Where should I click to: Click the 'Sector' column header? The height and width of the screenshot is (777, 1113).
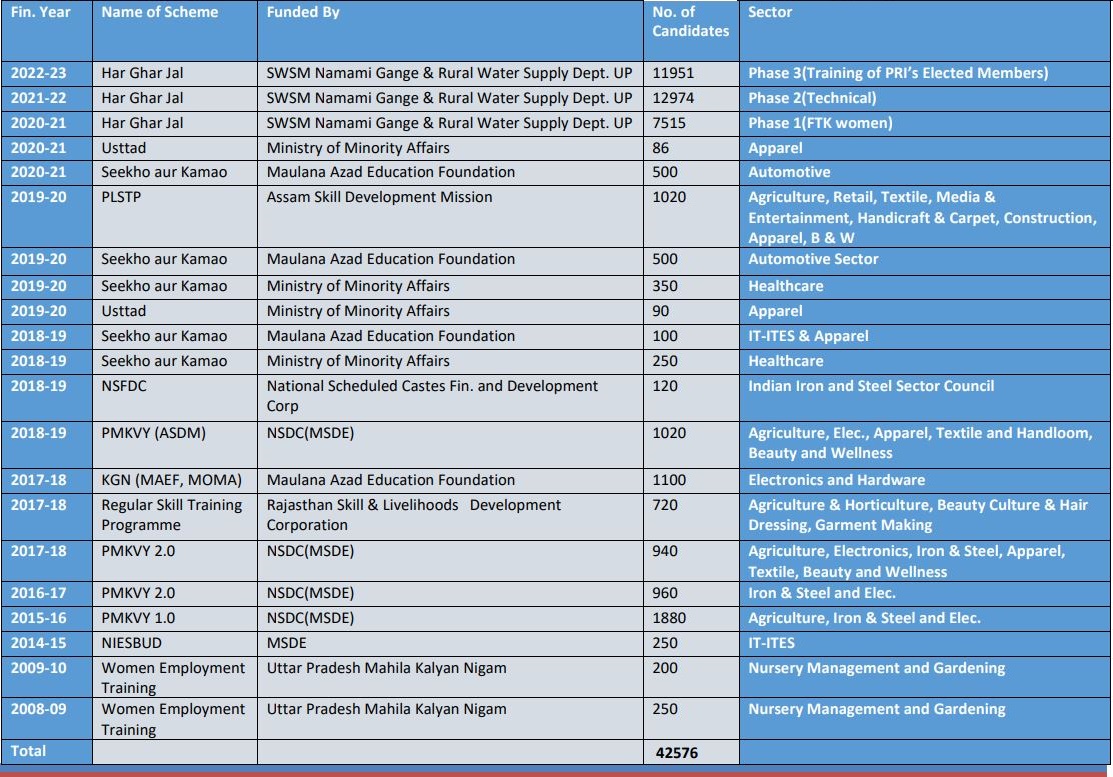tap(770, 13)
